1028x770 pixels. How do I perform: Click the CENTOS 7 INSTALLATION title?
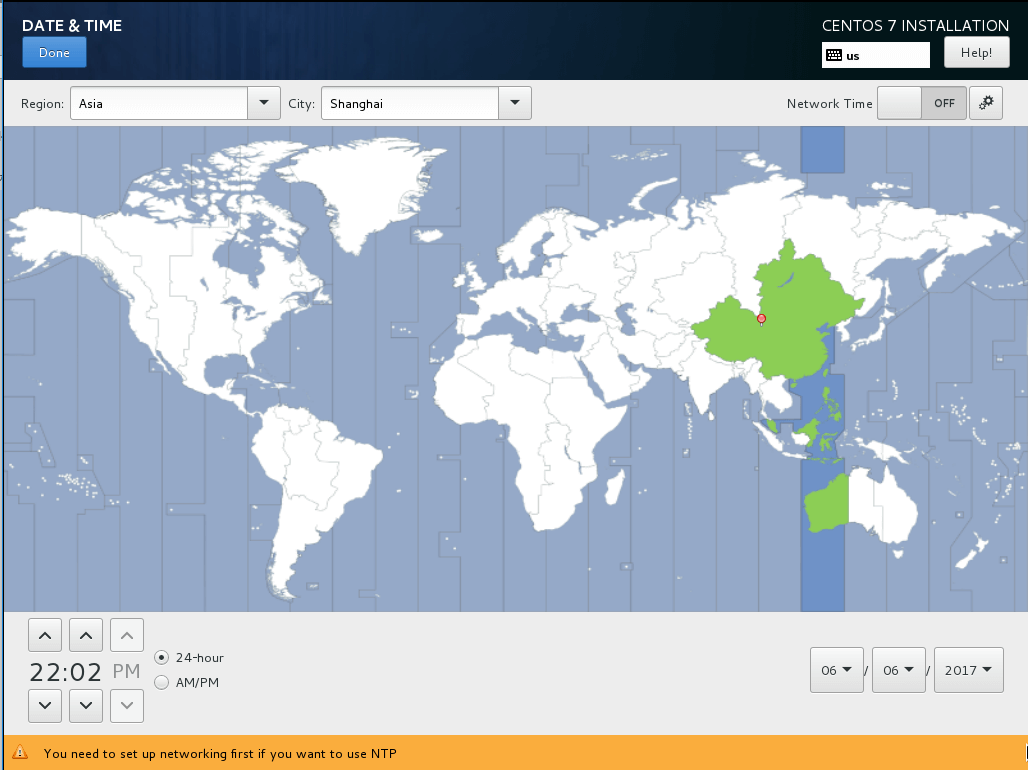915,26
